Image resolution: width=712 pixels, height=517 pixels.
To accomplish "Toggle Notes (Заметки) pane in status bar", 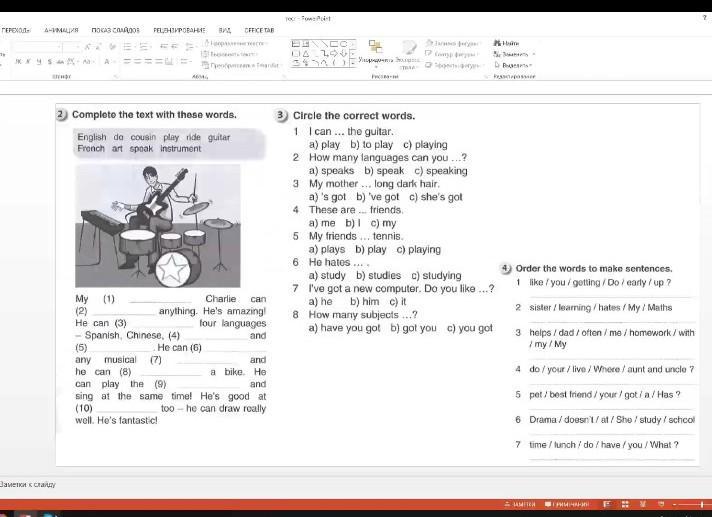I will (x=523, y=505).
